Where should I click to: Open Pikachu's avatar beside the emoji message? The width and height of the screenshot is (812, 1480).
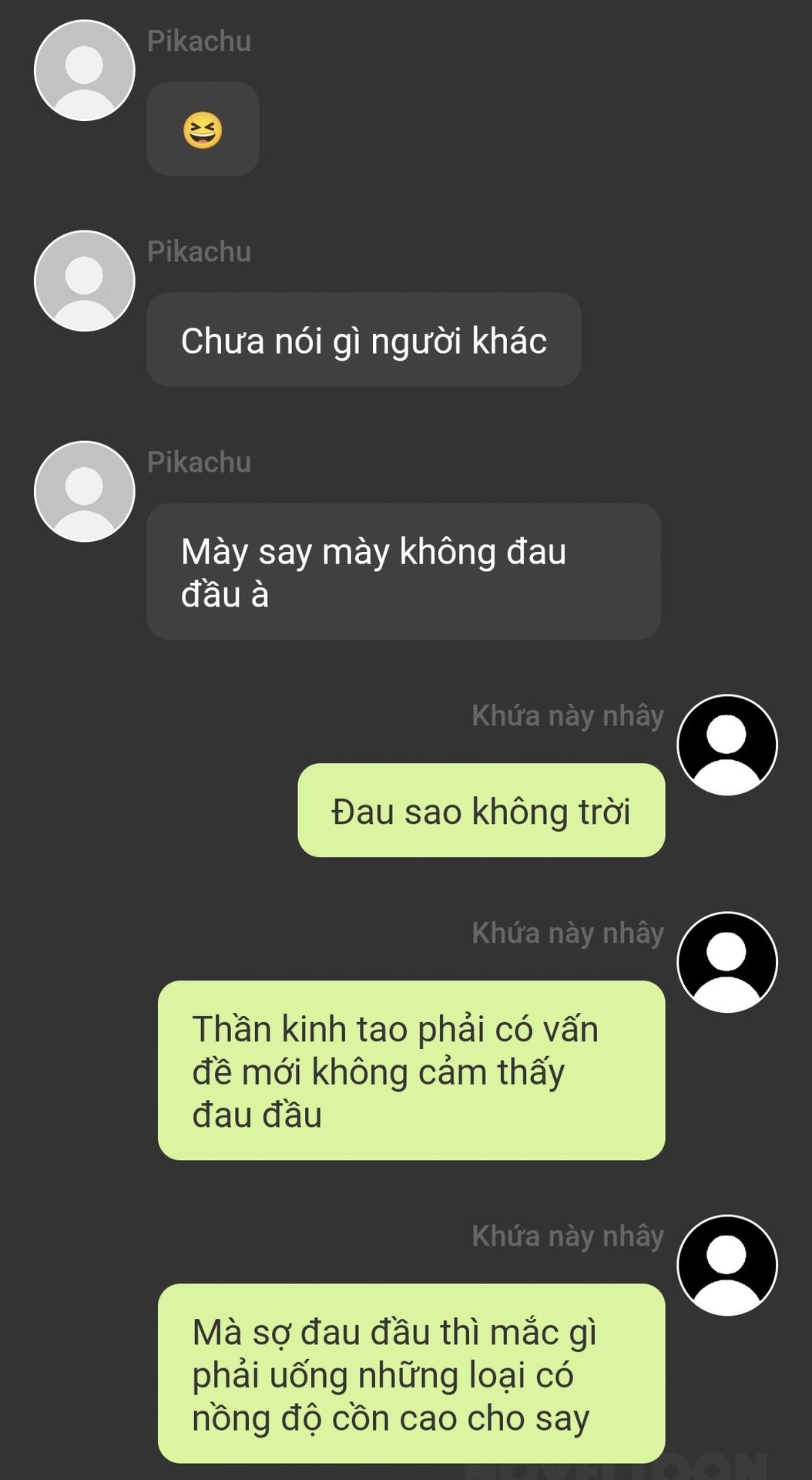click(85, 70)
